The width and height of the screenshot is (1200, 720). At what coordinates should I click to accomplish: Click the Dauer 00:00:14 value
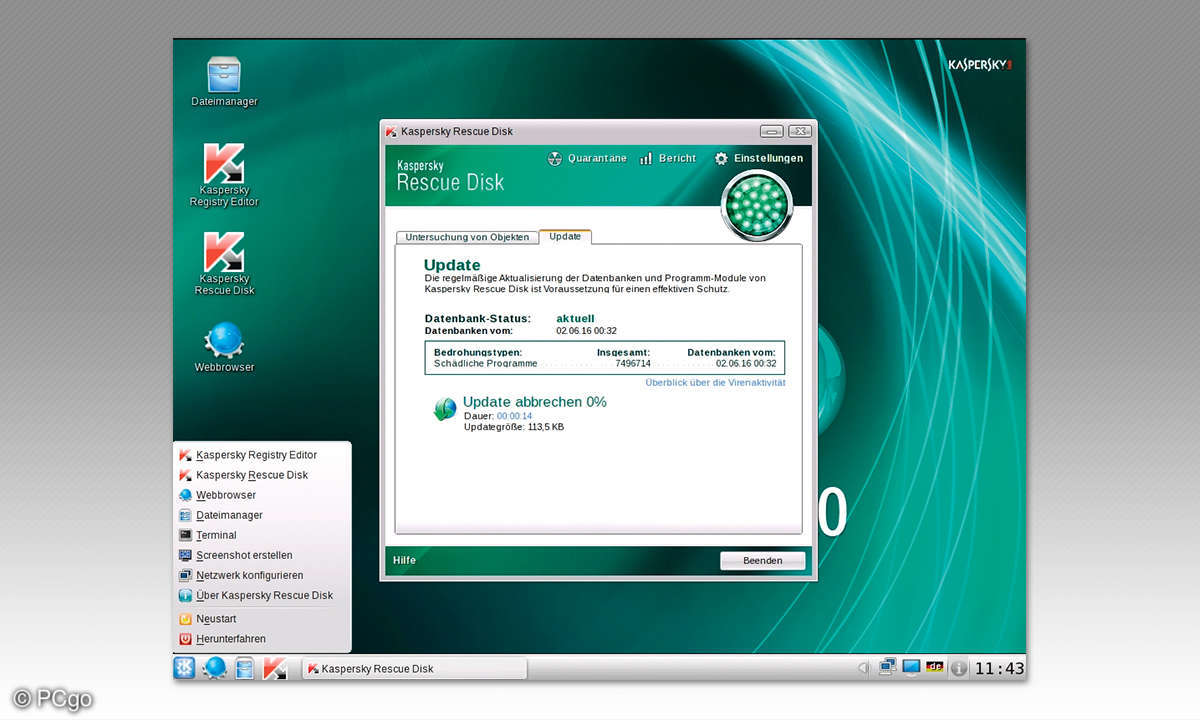tap(514, 416)
